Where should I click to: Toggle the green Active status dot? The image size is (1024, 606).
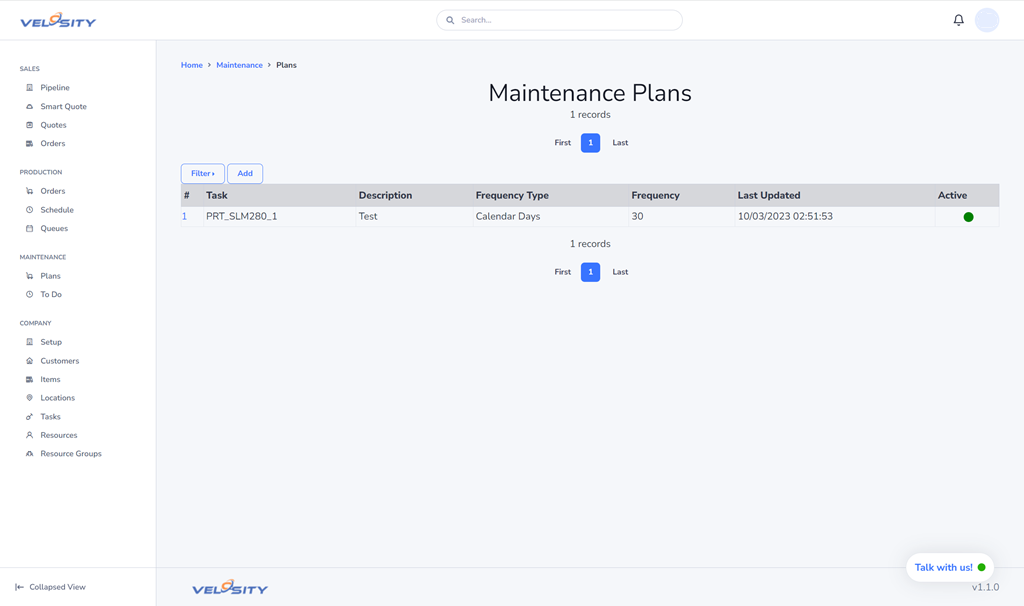pos(968,217)
